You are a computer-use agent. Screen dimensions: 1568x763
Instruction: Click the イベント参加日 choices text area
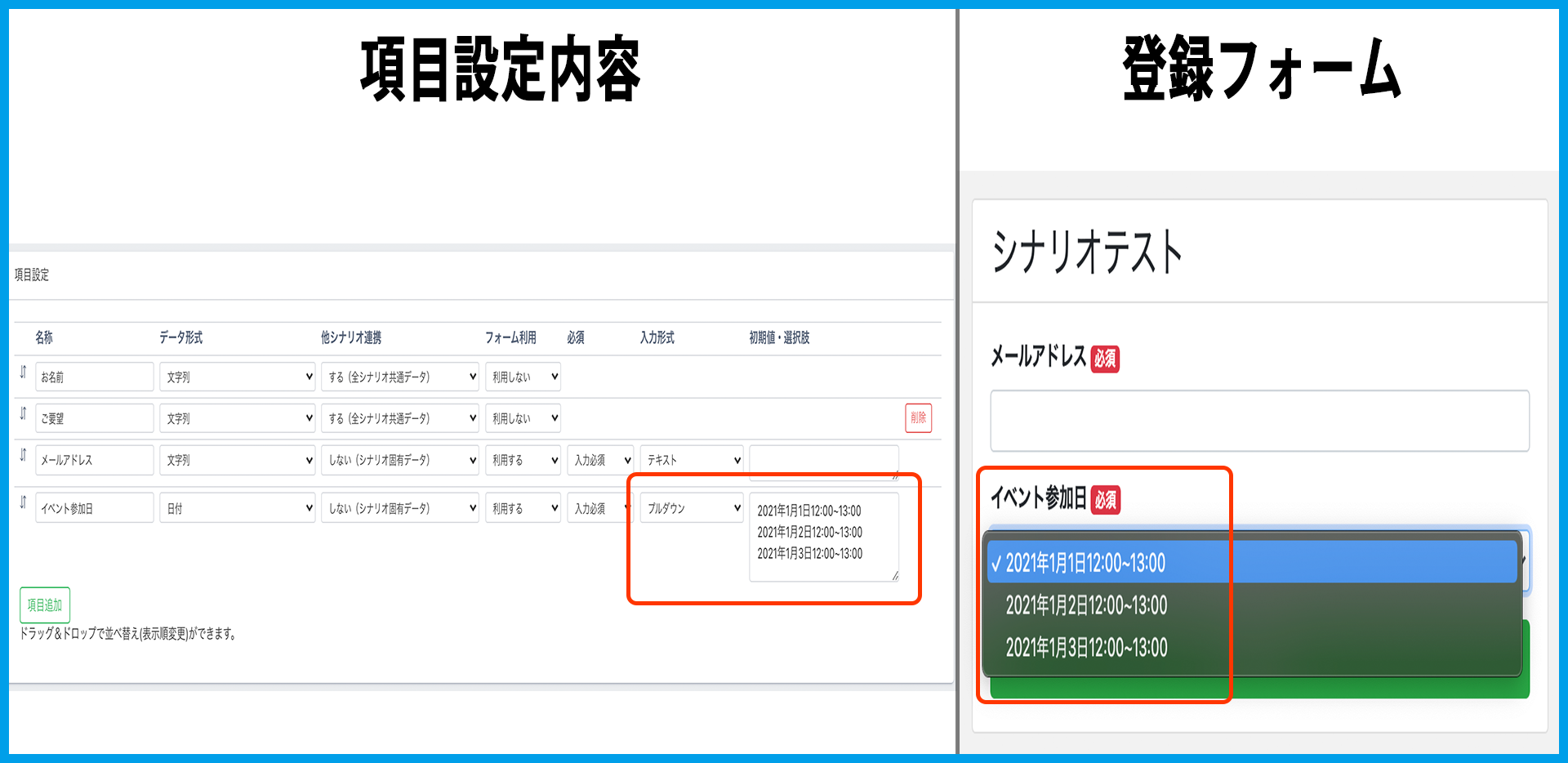coord(823,537)
